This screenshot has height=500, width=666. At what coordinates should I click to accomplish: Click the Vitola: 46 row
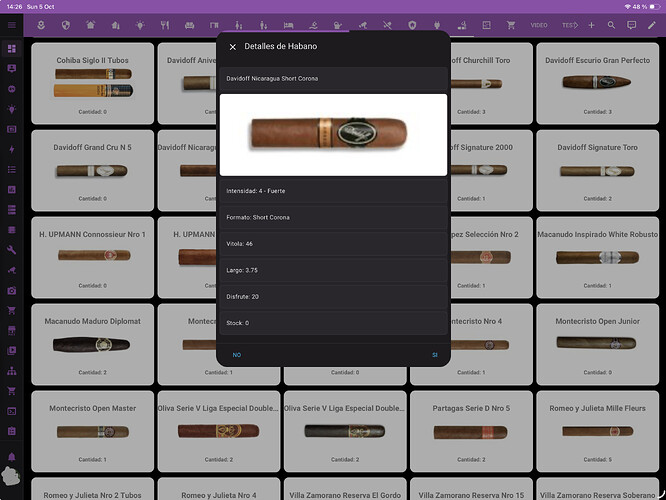click(333, 243)
